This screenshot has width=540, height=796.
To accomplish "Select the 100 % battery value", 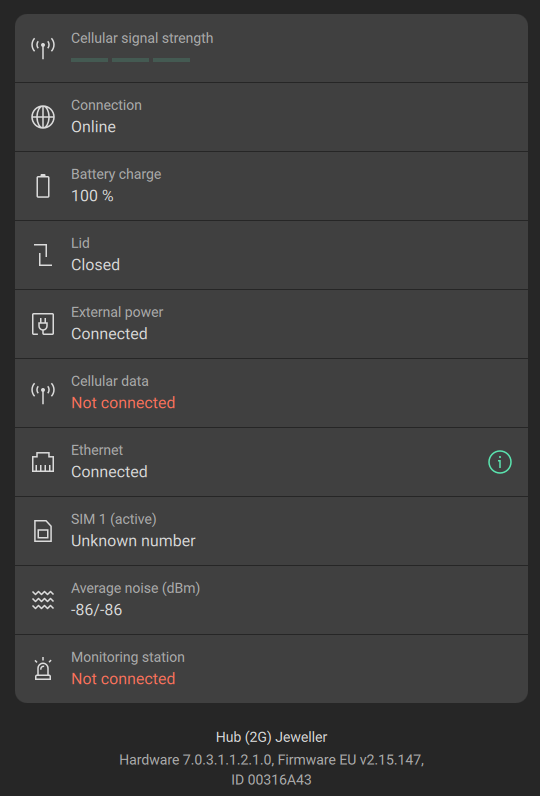I will click(x=92, y=196).
